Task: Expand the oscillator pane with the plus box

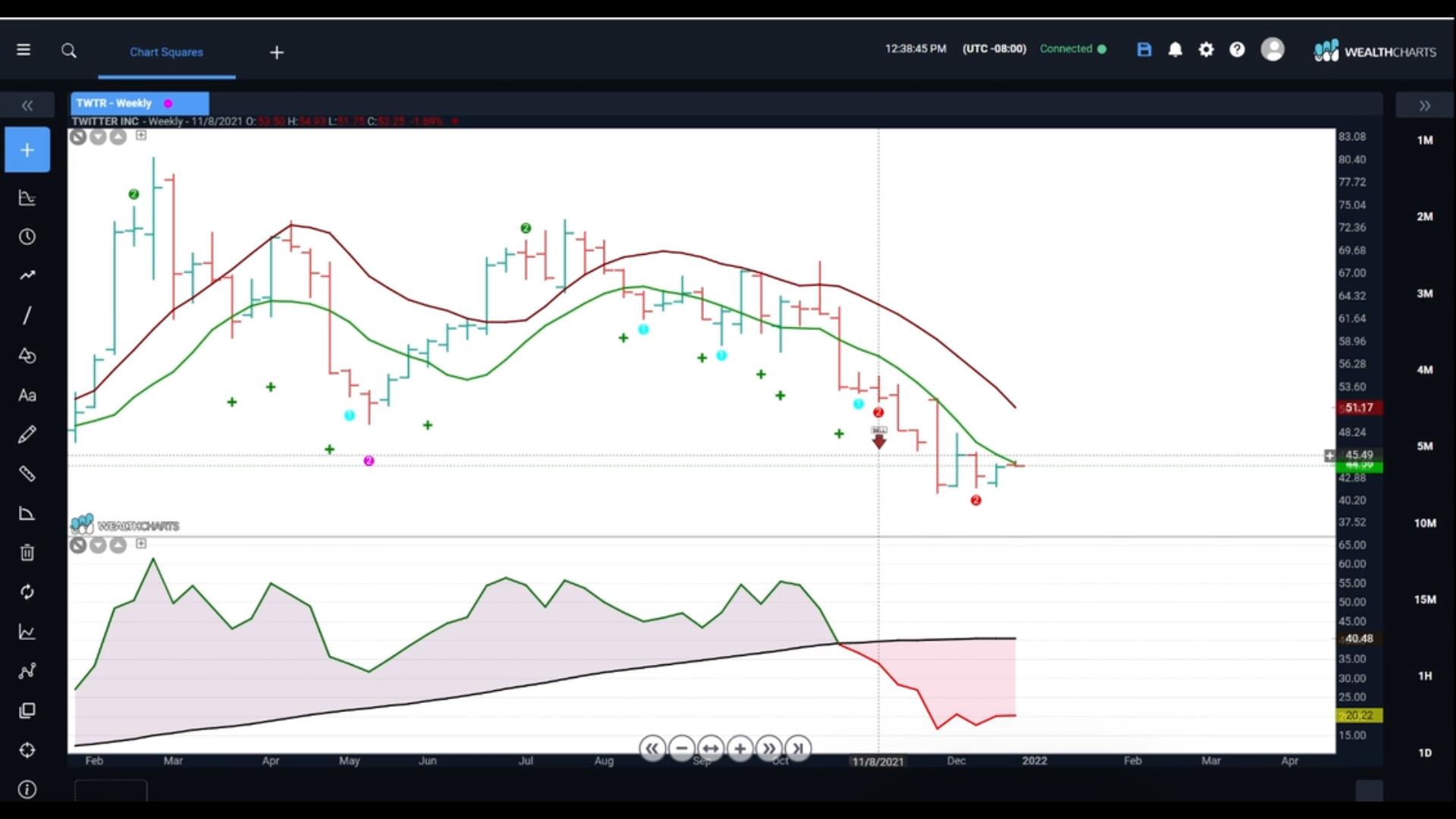Action: point(141,544)
